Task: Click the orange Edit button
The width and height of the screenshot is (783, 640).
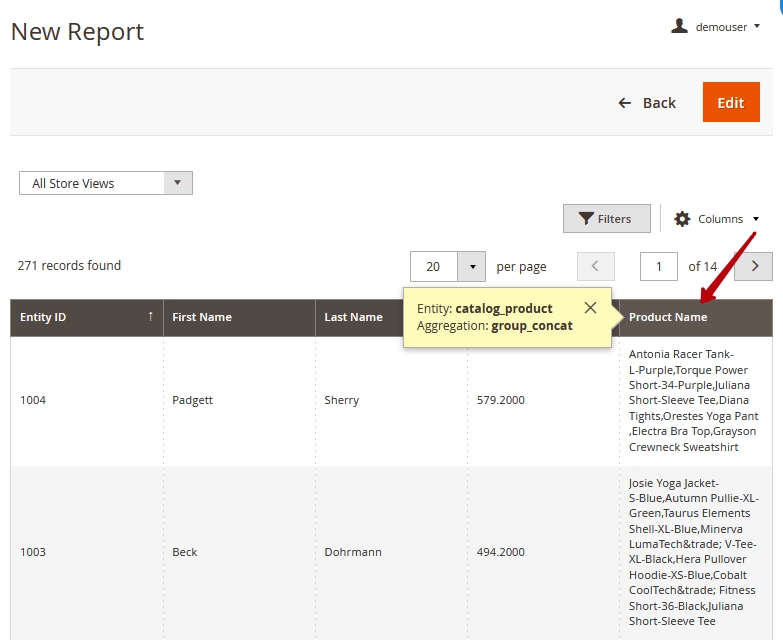Action: [730, 103]
